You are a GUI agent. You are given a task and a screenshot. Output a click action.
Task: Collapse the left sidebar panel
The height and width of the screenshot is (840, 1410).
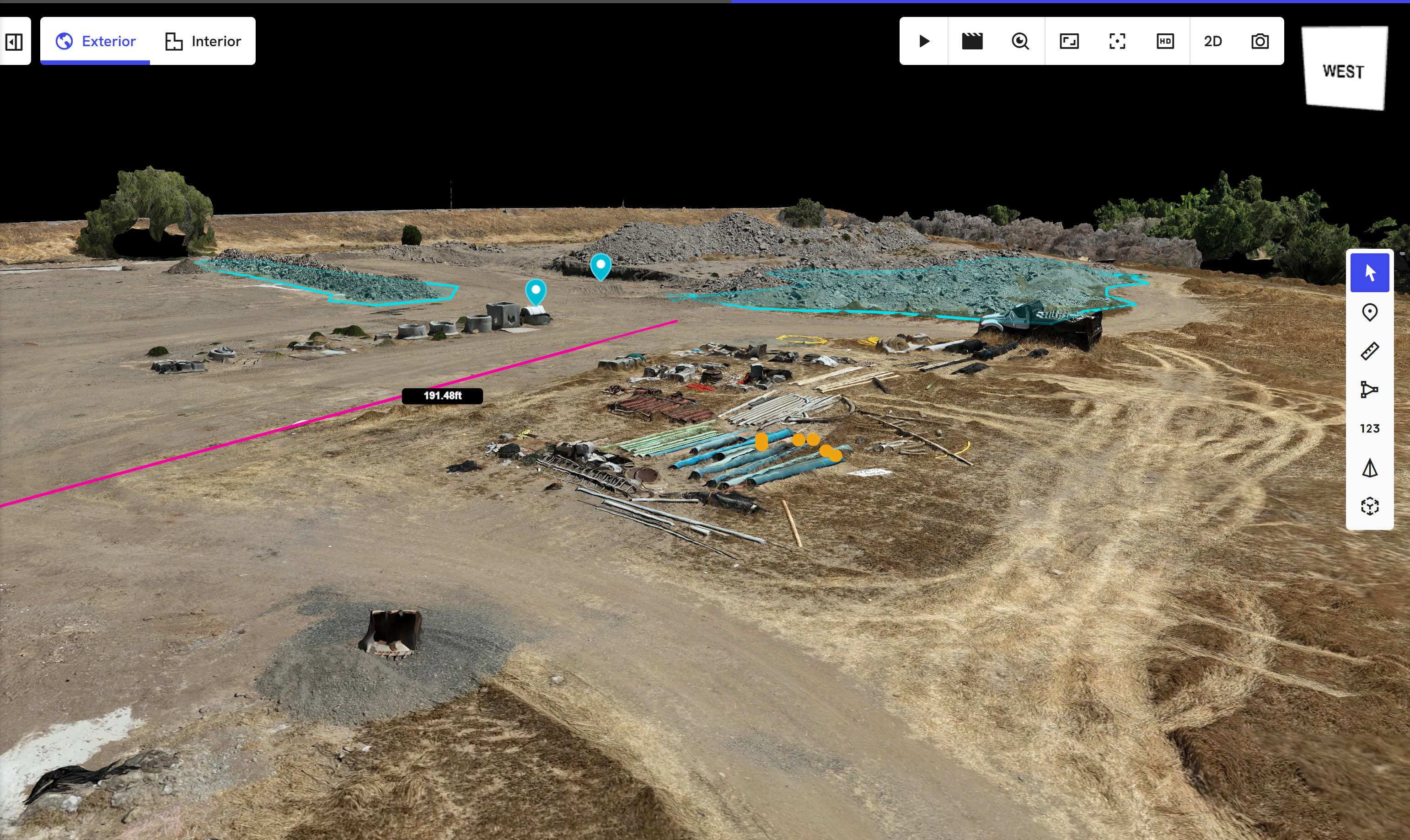point(14,41)
